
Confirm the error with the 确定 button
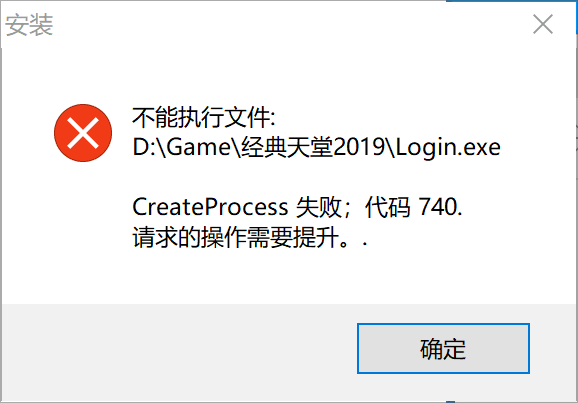pos(443,348)
